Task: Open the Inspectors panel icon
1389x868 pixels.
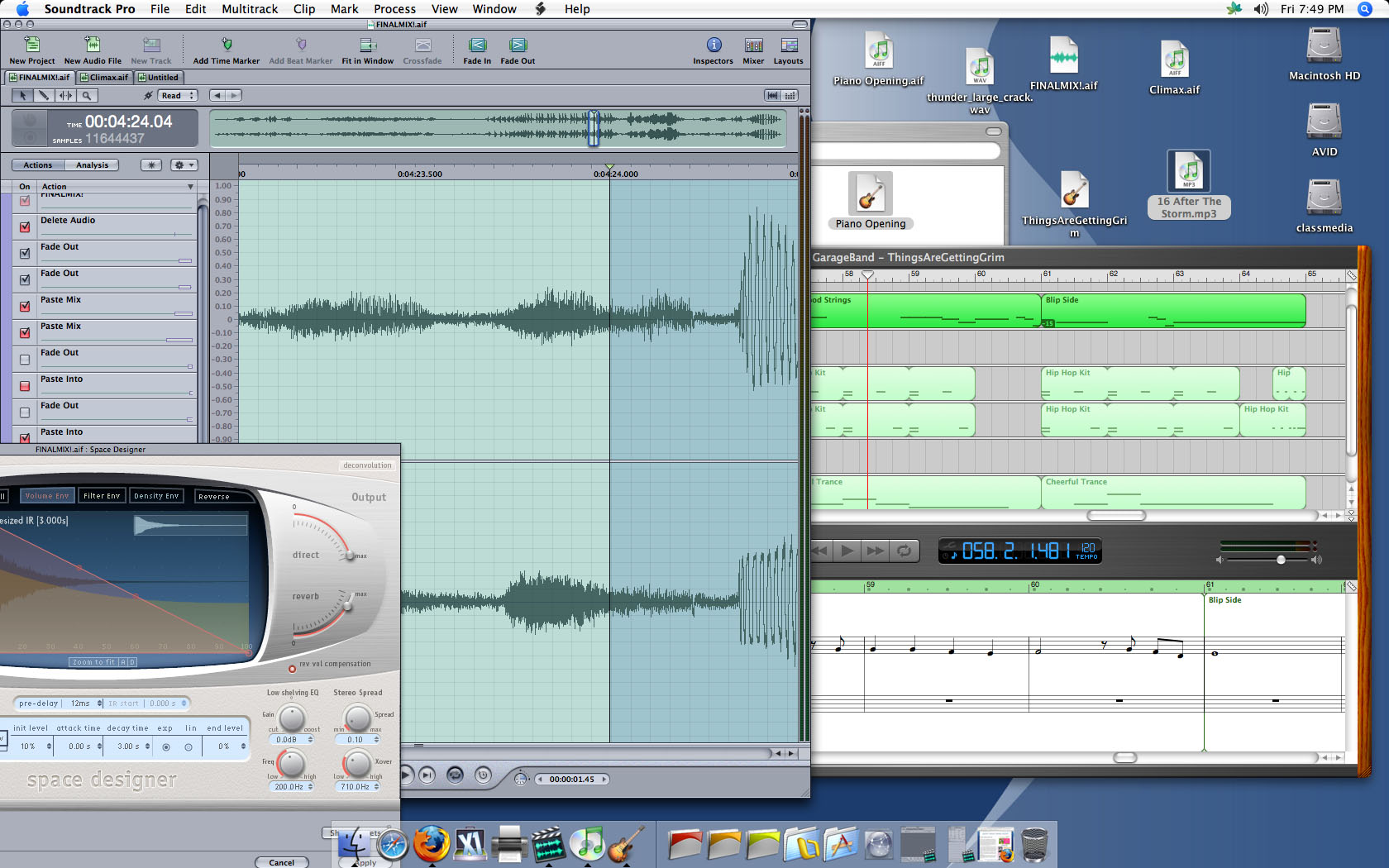Action: pyautogui.click(x=714, y=45)
